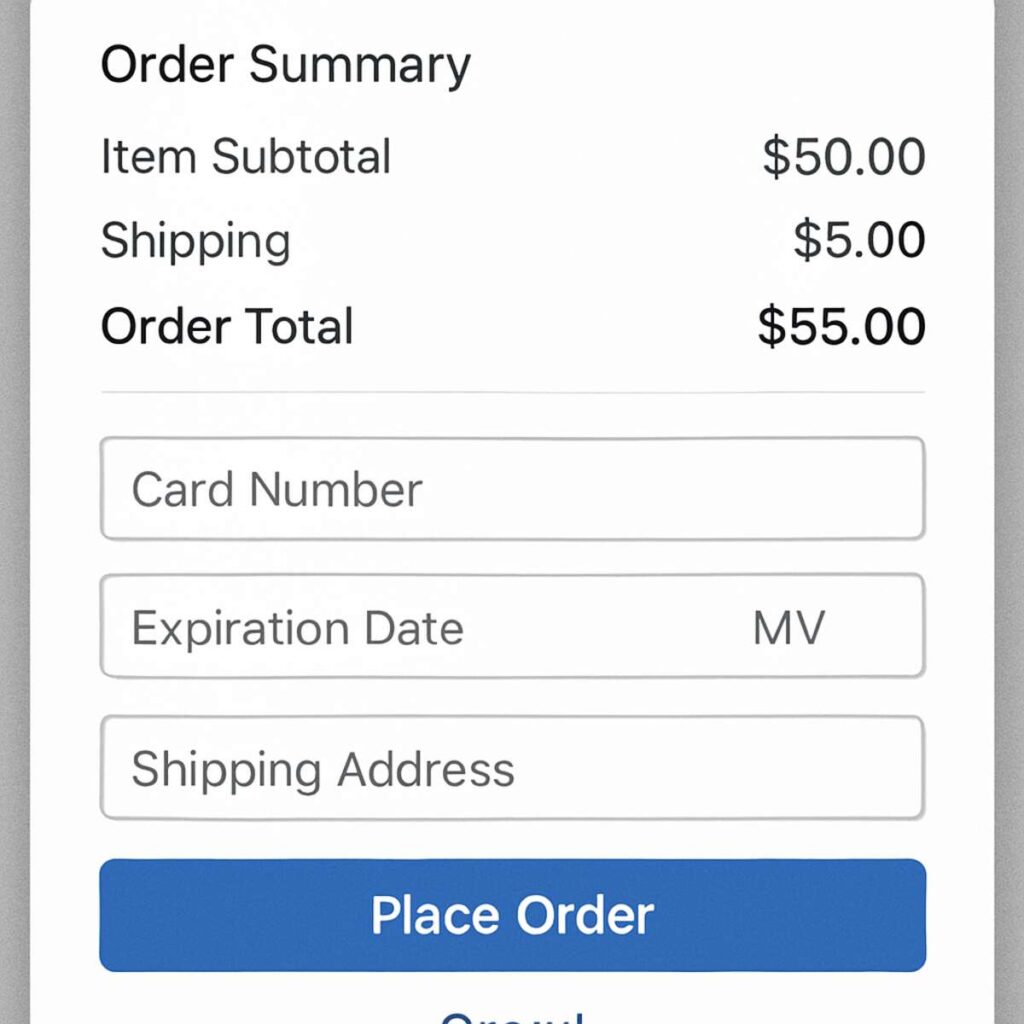The image size is (1024, 1024).
Task: Tap the Place Order blue bar
Action: click(512, 913)
